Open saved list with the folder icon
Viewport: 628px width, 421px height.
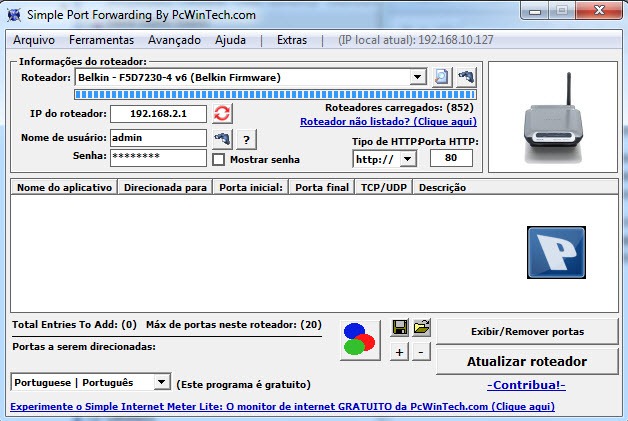(421, 328)
